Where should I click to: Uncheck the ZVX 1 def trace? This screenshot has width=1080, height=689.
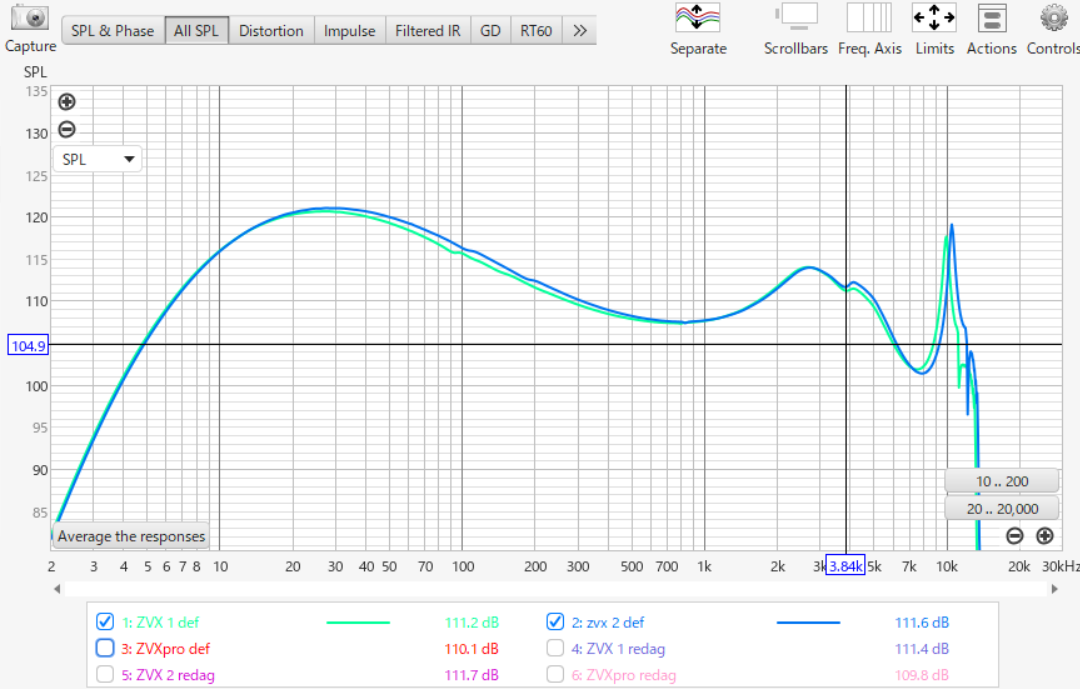coord(105,621)
